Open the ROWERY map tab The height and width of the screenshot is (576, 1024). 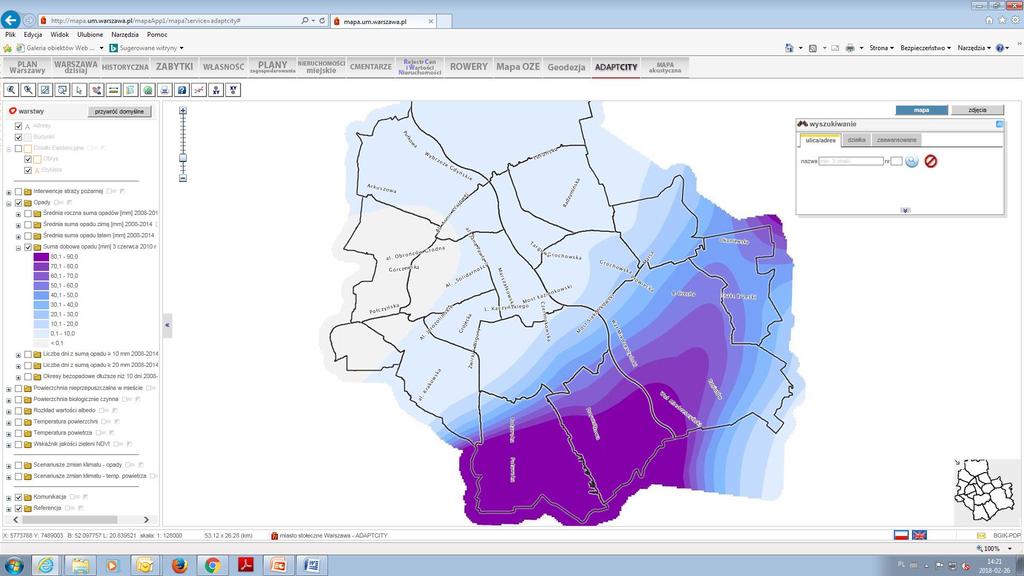pyautogui.click(x=468, y=67)
